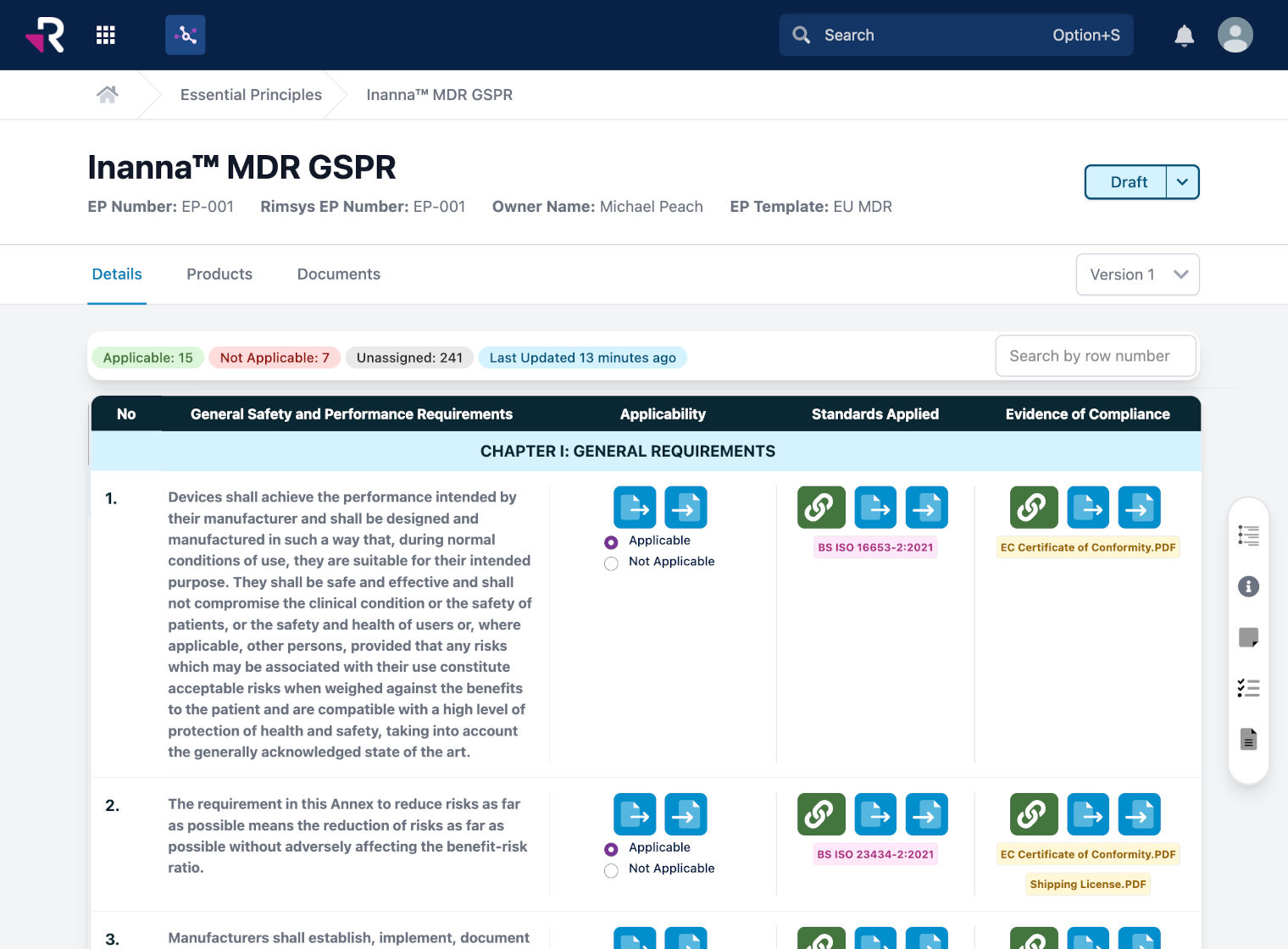
Task: Click the info icon in the right side toolbar
Action: [x=1248, y=586]
